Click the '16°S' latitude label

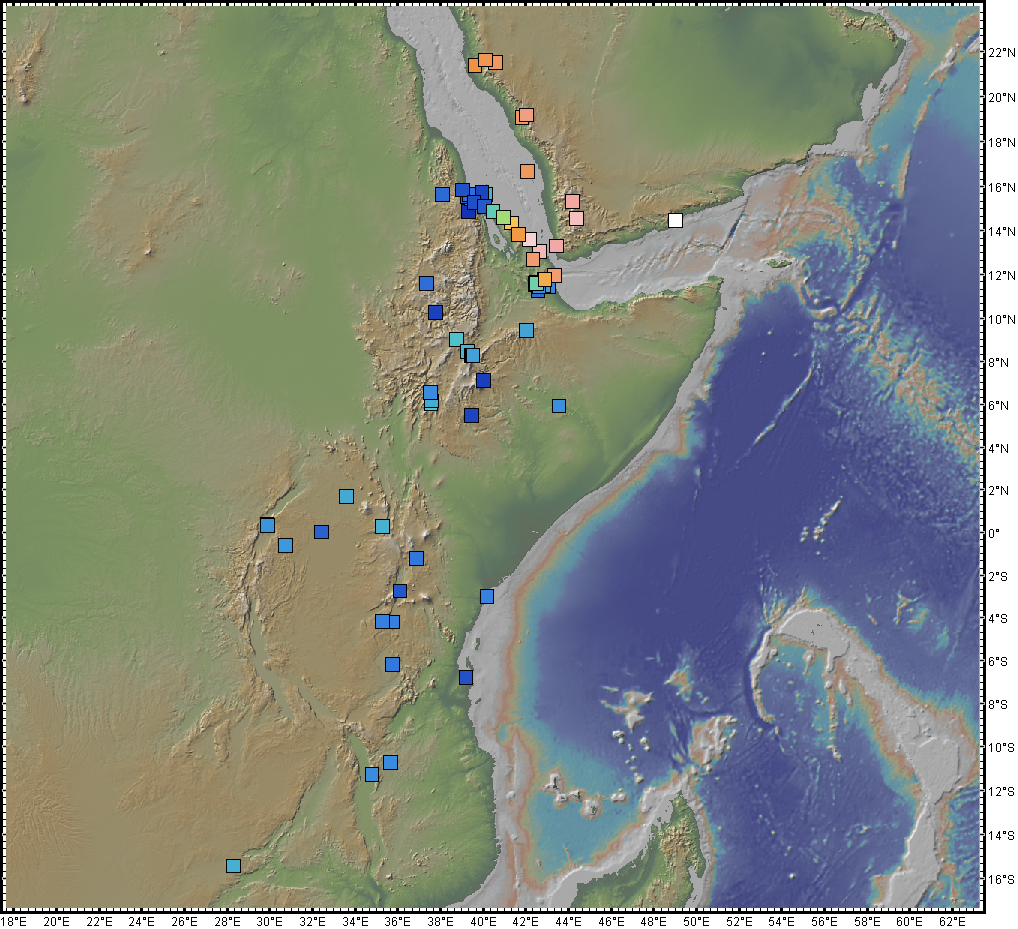point(1002,879)
